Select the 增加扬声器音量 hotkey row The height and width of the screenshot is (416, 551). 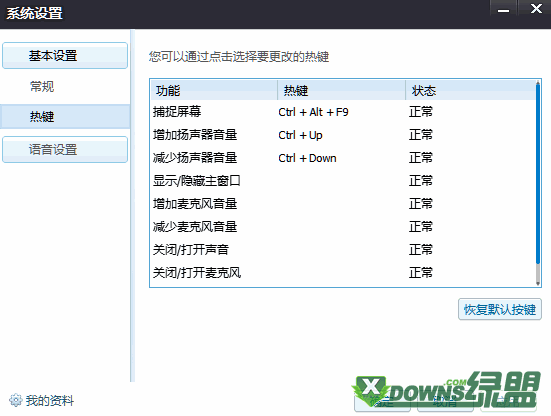coord(343,135)
